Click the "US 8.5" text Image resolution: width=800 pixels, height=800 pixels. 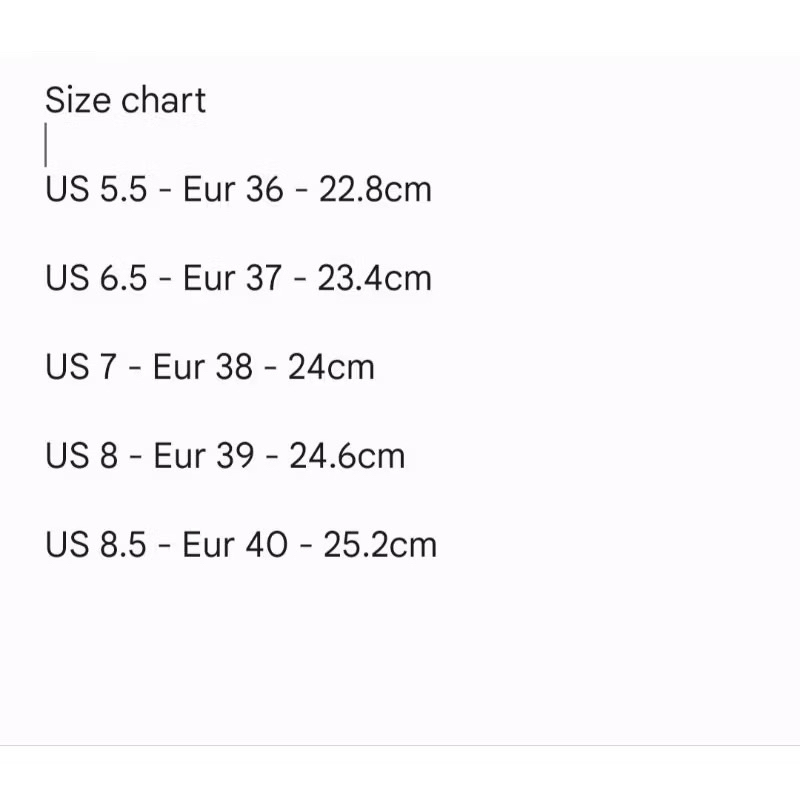tap(96, 545)
